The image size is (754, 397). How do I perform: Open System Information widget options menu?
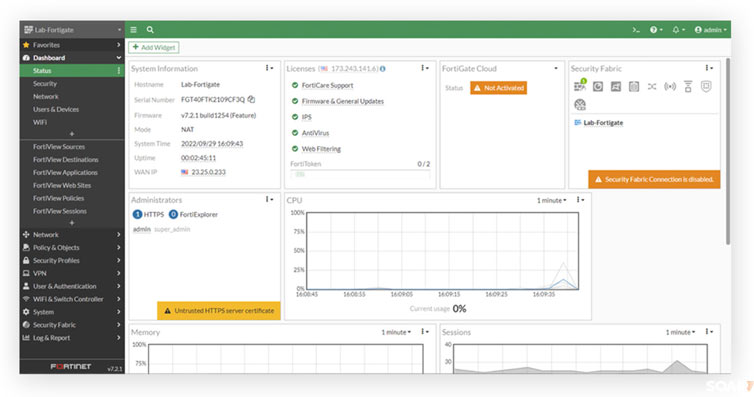(270, 68)
